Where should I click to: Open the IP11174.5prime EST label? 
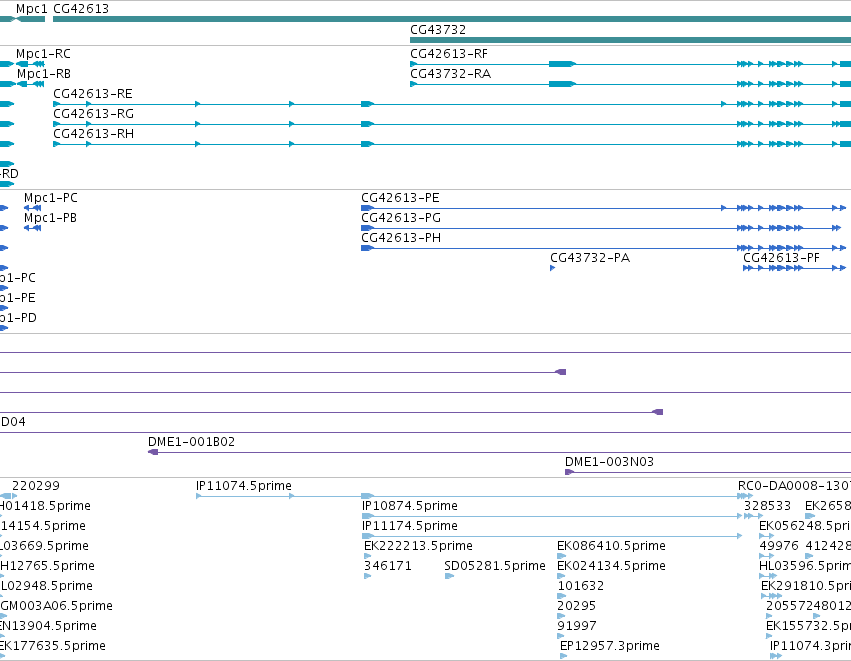pyautogui.click(x=410, y=526)
